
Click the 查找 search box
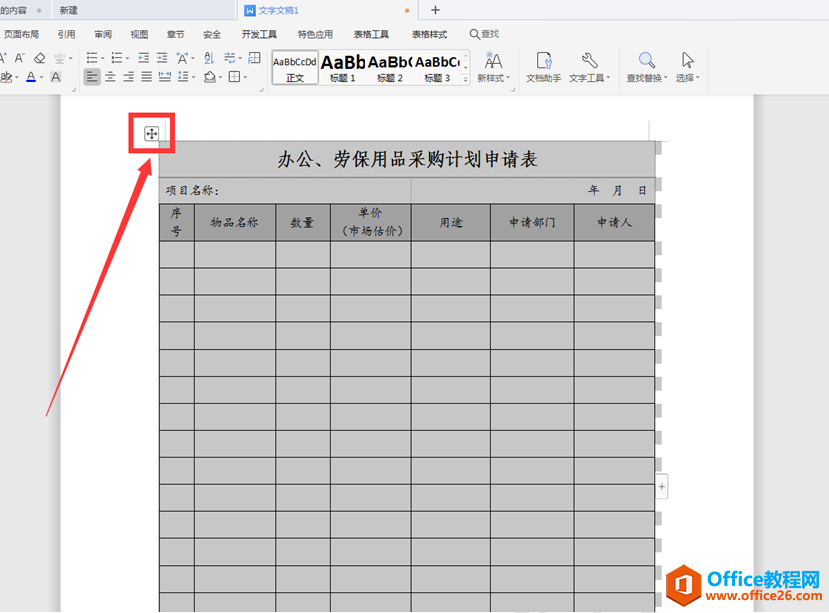(x=484, y=34)
